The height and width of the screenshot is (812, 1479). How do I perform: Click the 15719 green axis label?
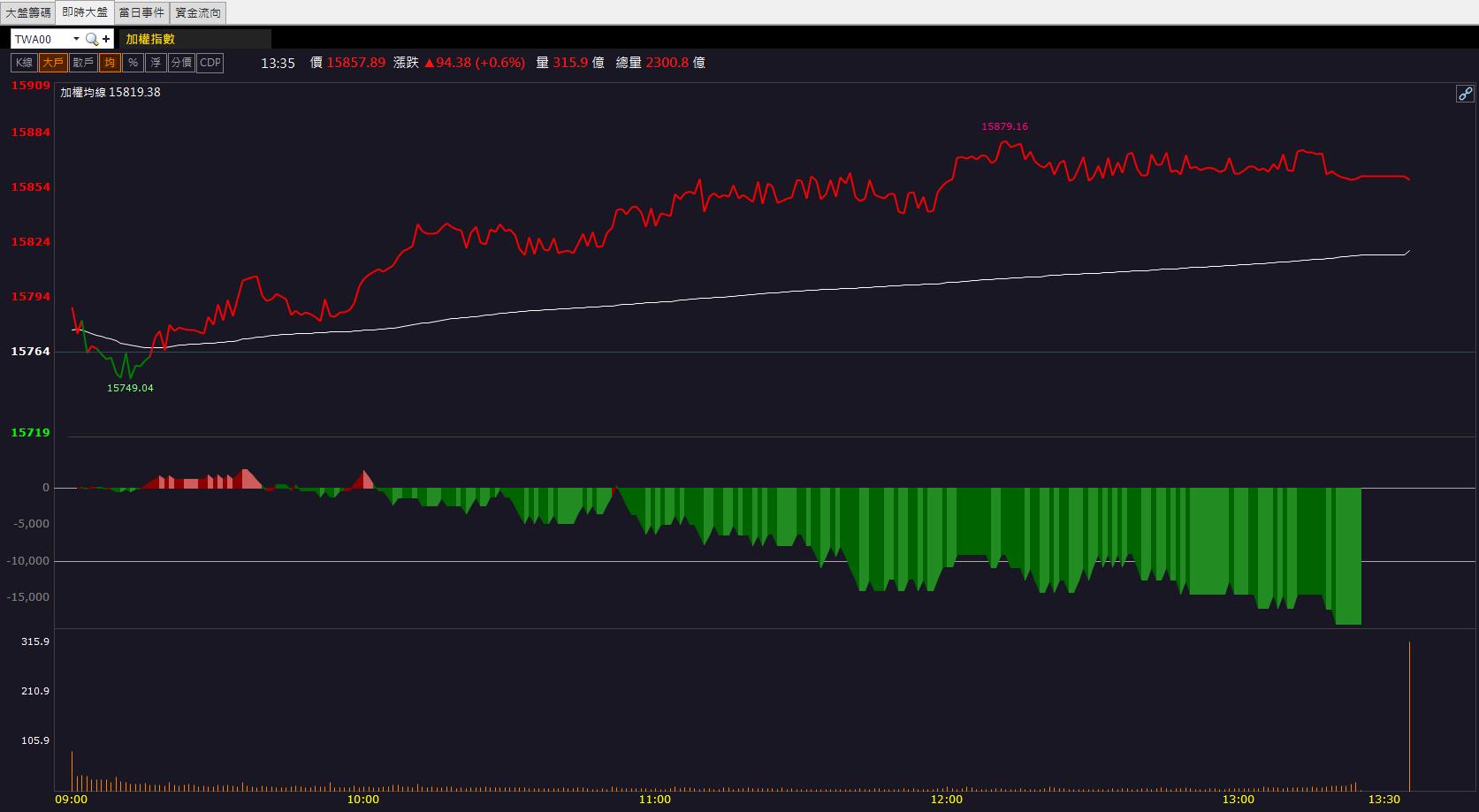point(30,433)
